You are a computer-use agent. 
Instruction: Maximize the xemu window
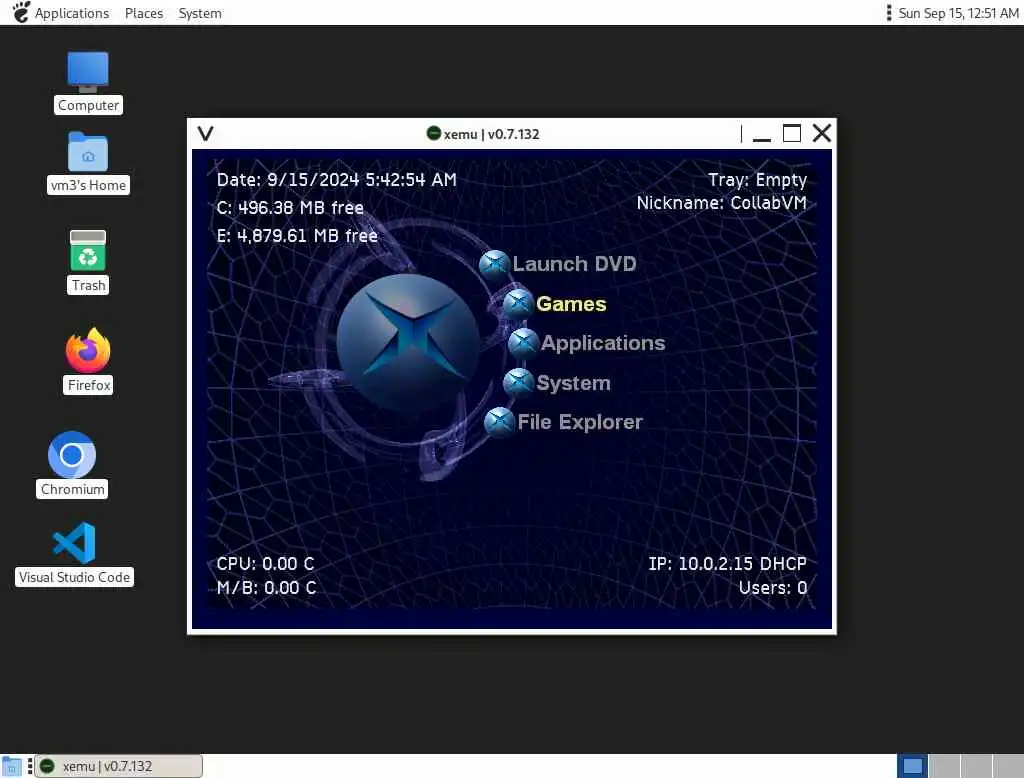tap(792, 133)
